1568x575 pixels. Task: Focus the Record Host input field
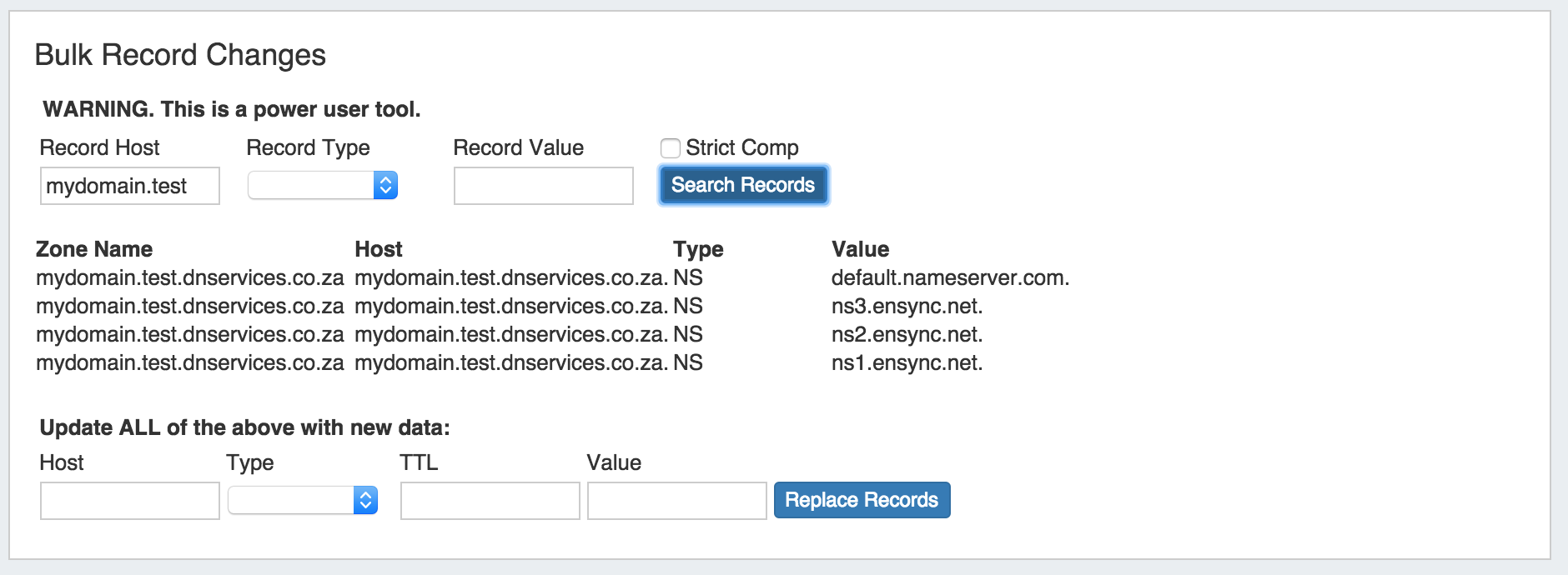pyautogui.click(x=130, y=186)
